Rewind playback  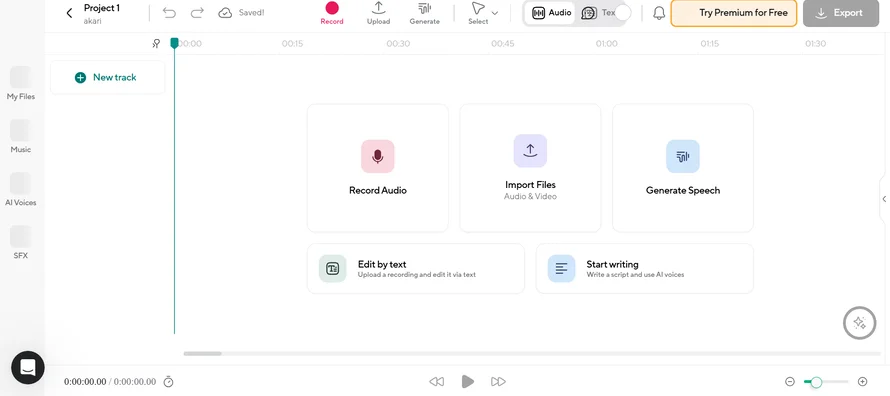(436, 382)
